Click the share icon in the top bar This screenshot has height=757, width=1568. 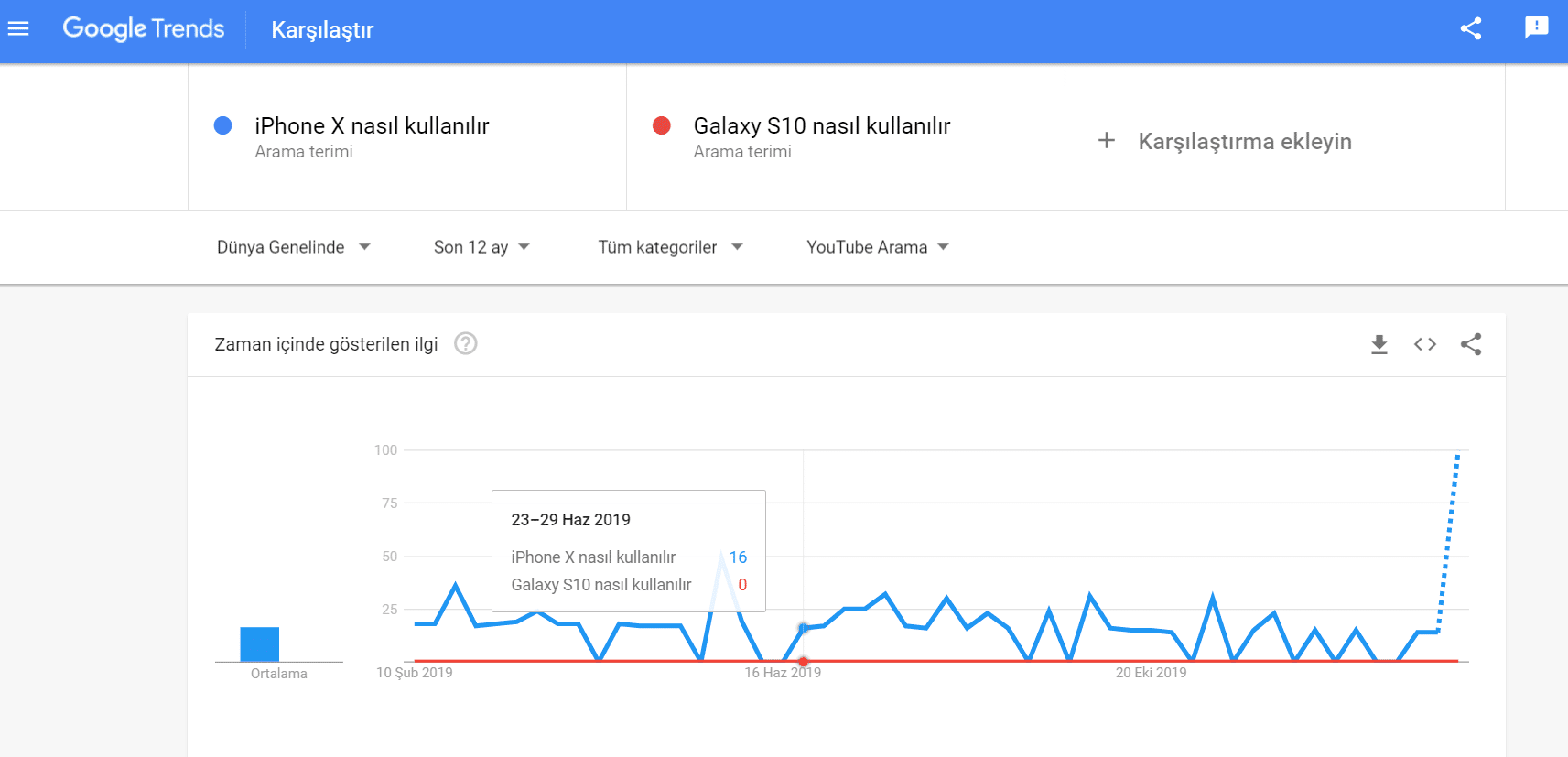(x=1471, y=28)
